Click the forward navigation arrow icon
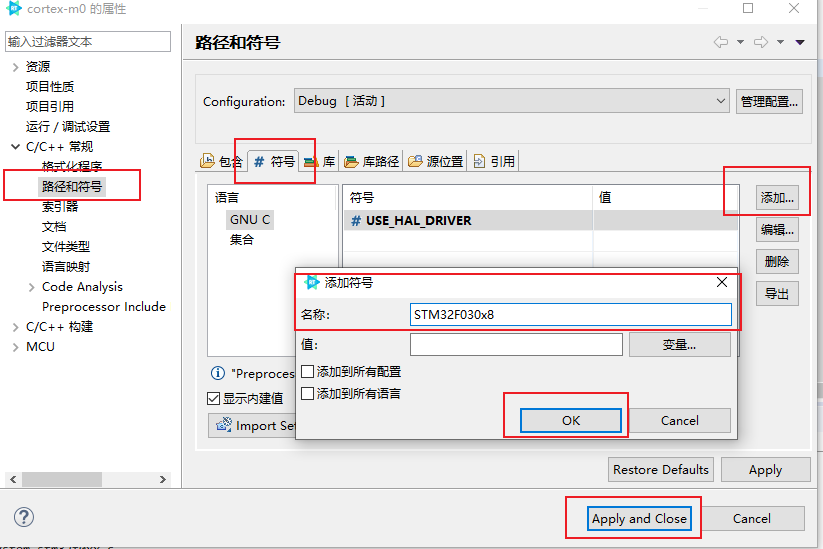 pos(760,42)
